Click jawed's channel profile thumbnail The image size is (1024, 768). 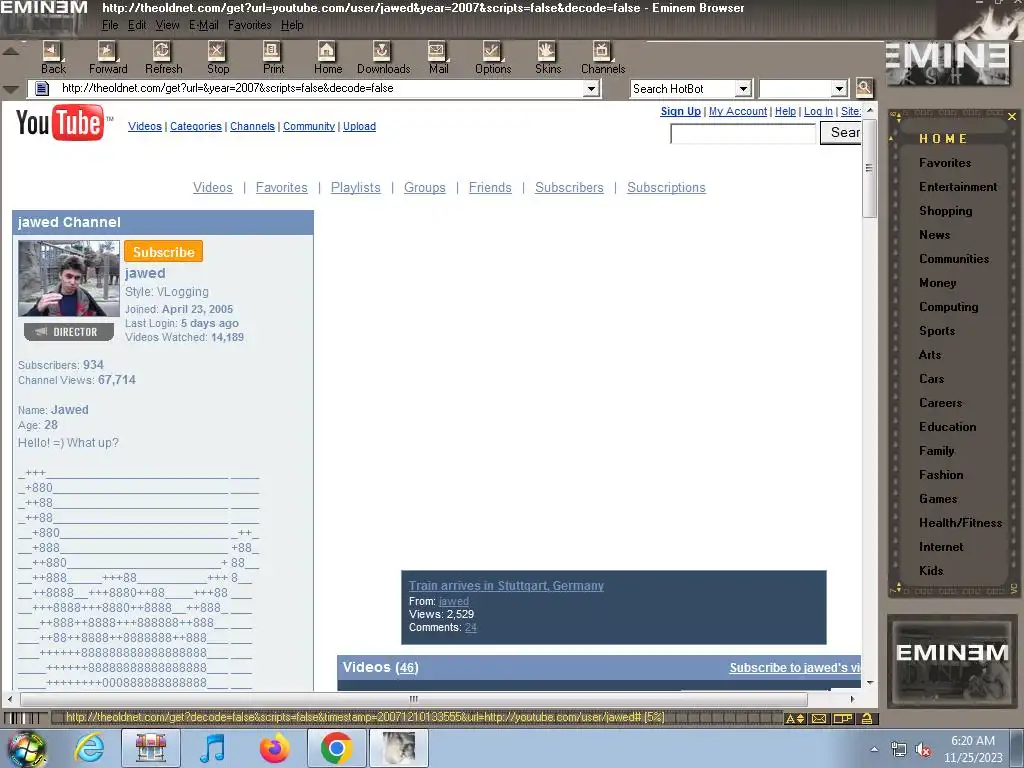click(69, 278)
